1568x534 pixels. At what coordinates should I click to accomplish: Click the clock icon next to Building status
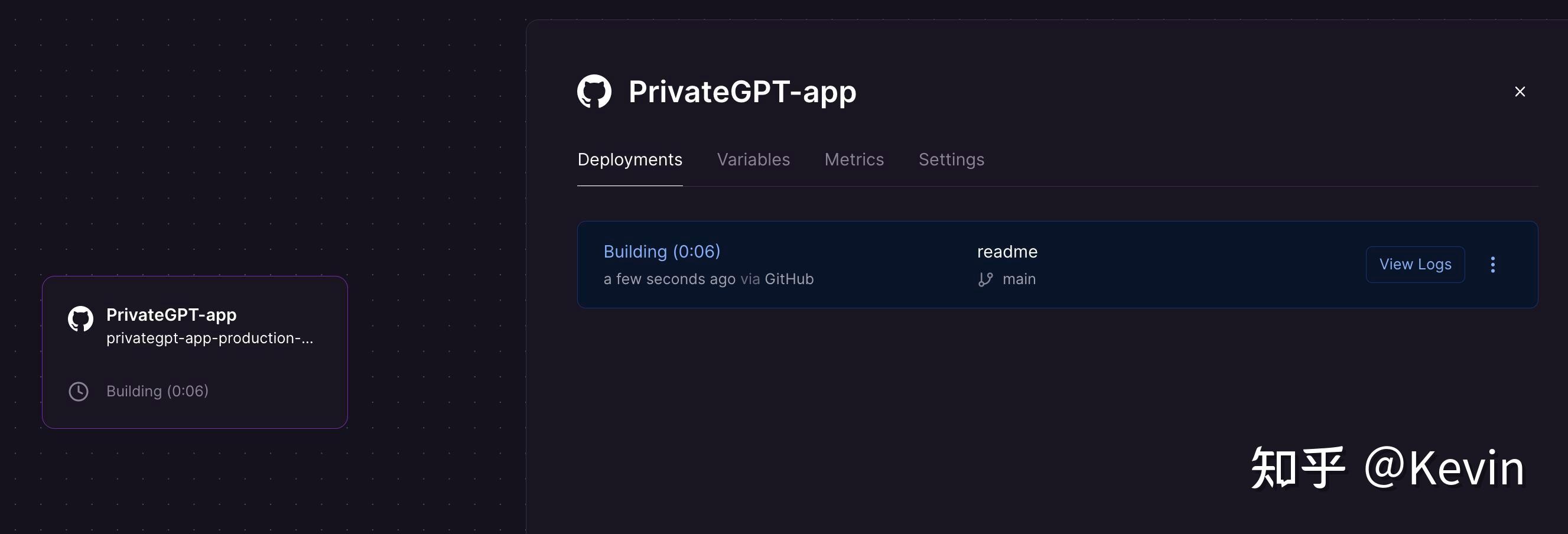(79, 392)
